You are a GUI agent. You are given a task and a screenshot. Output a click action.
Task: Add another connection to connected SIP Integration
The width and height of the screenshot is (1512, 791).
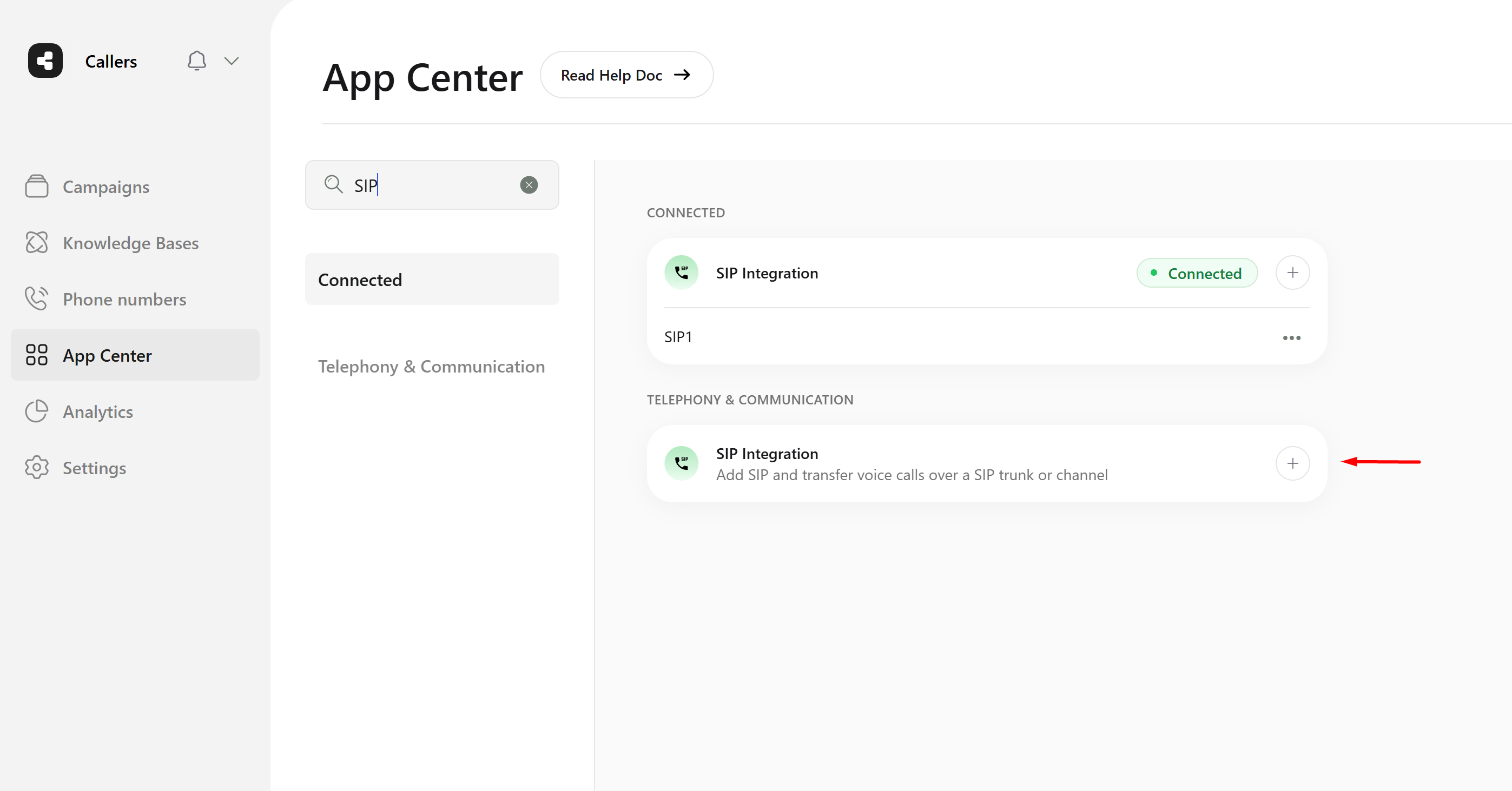click(1292, 273)
